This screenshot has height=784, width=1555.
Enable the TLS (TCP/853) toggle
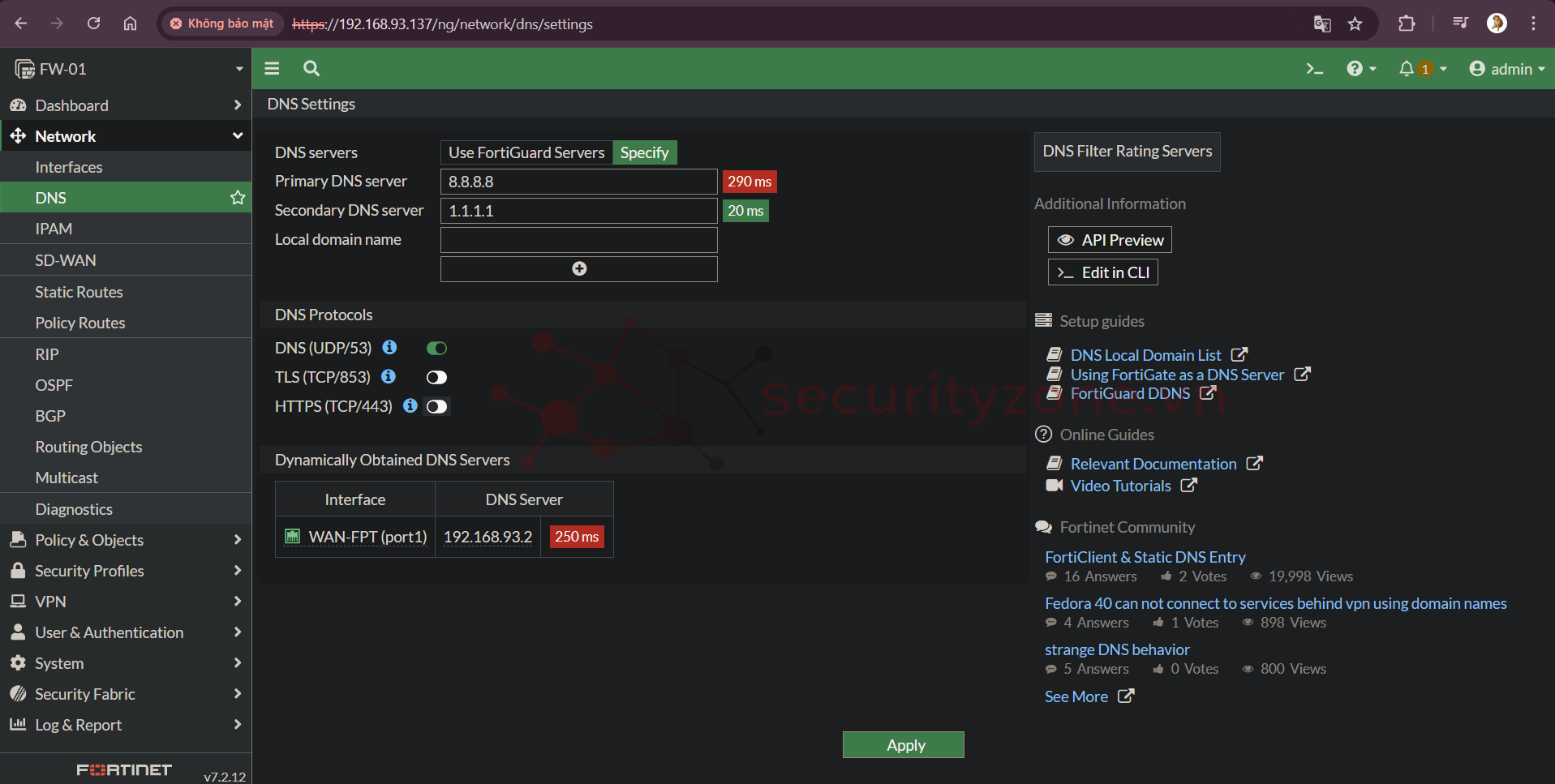[x=436, y=378]
